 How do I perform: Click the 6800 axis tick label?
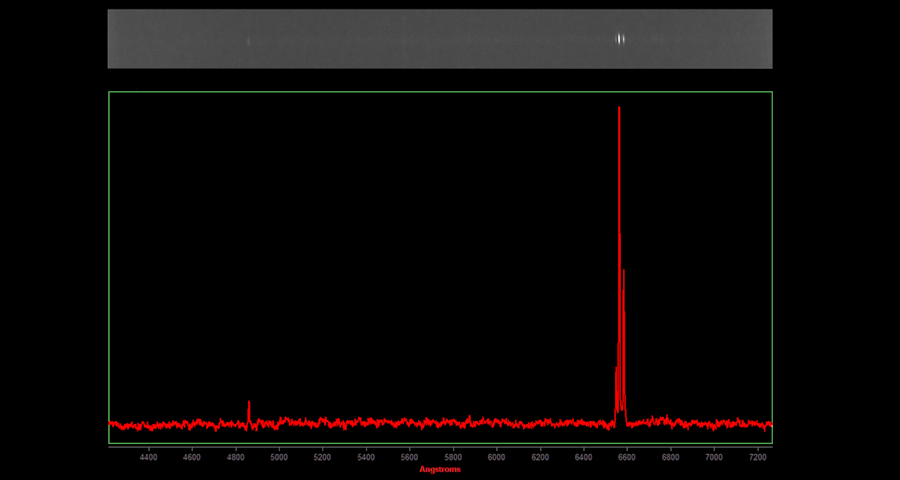[670, 457]
